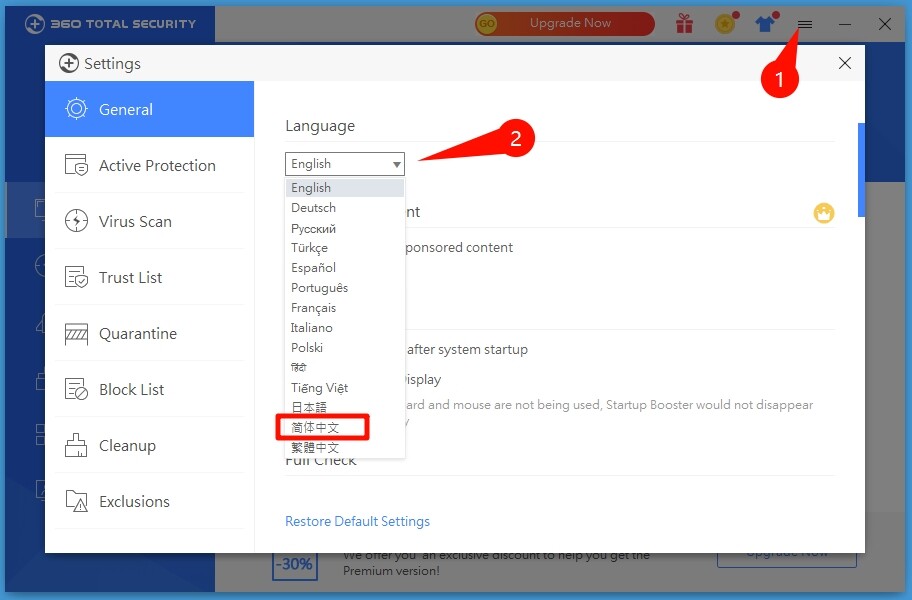Pick 日本語 from the language list

[309, 408]
